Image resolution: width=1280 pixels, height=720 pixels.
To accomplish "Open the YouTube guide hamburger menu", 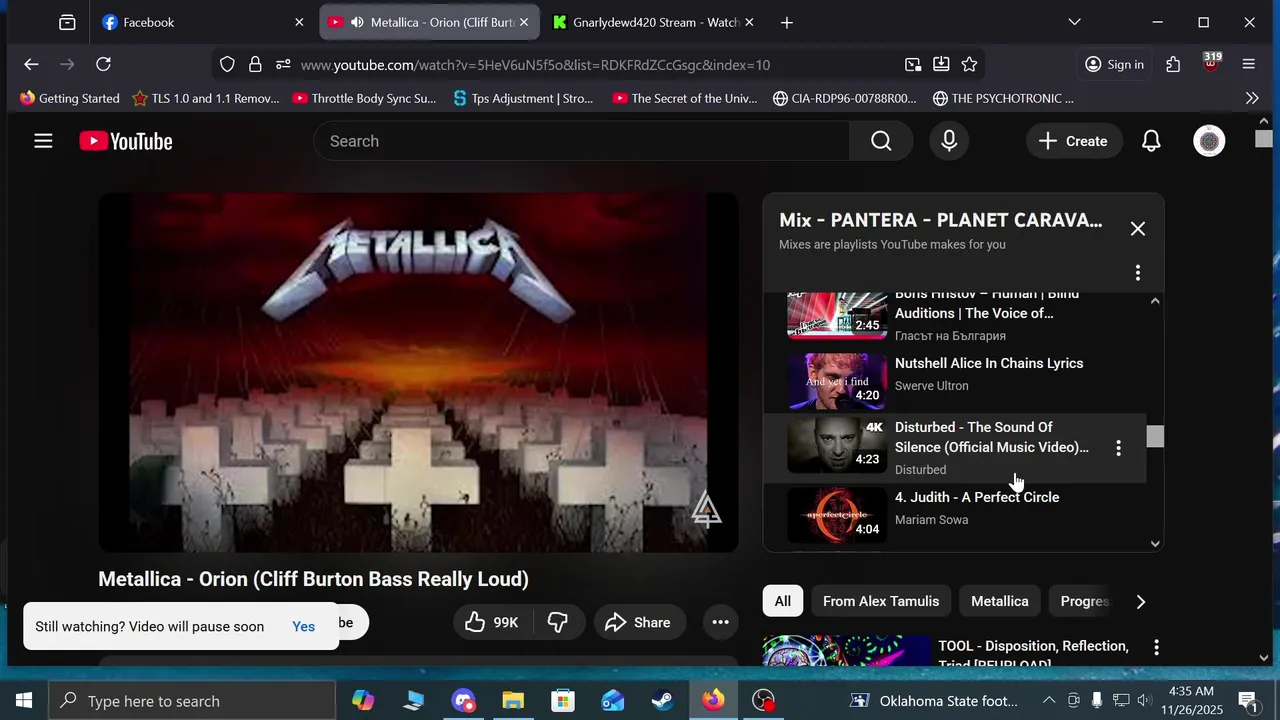I will tap(43, 141).
